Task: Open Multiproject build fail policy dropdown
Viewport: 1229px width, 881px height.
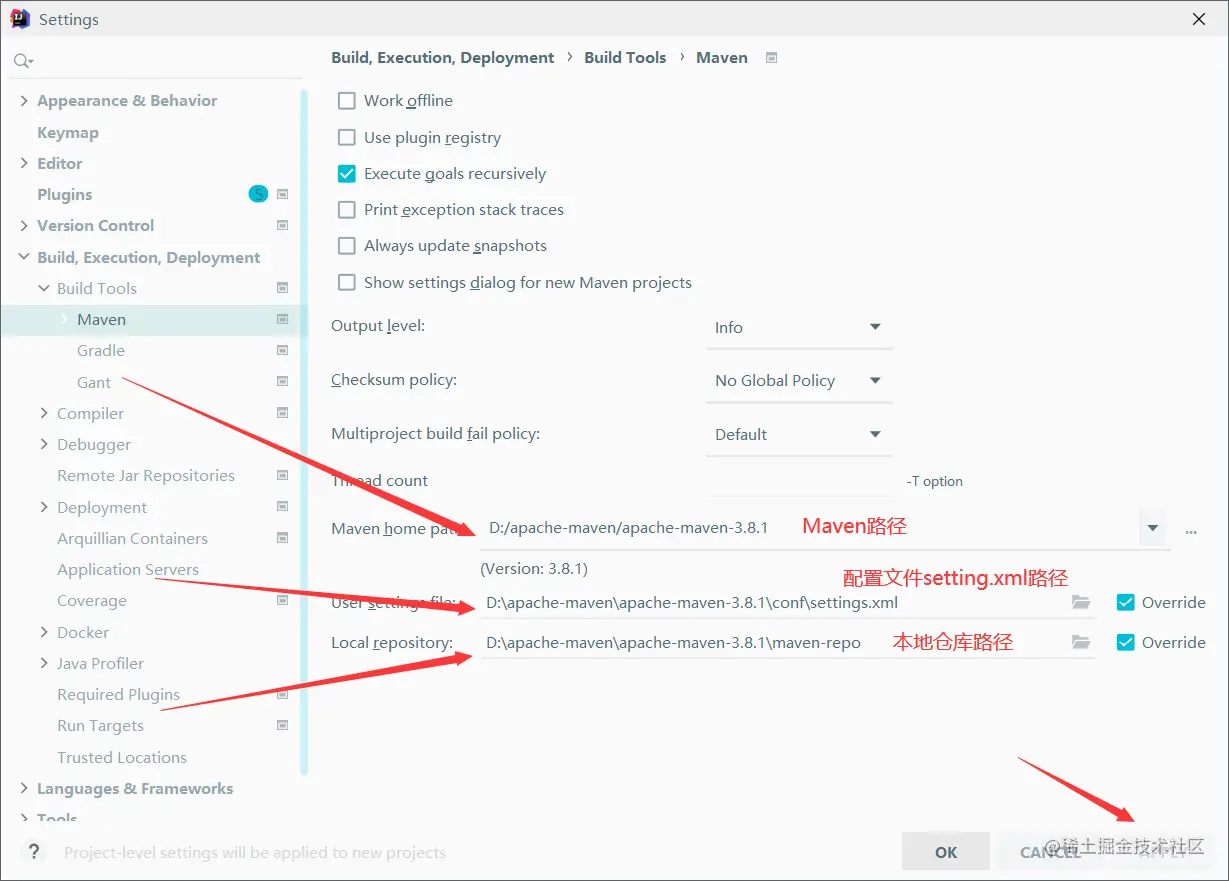Action: pyautogui.click(x=798, y=434)
